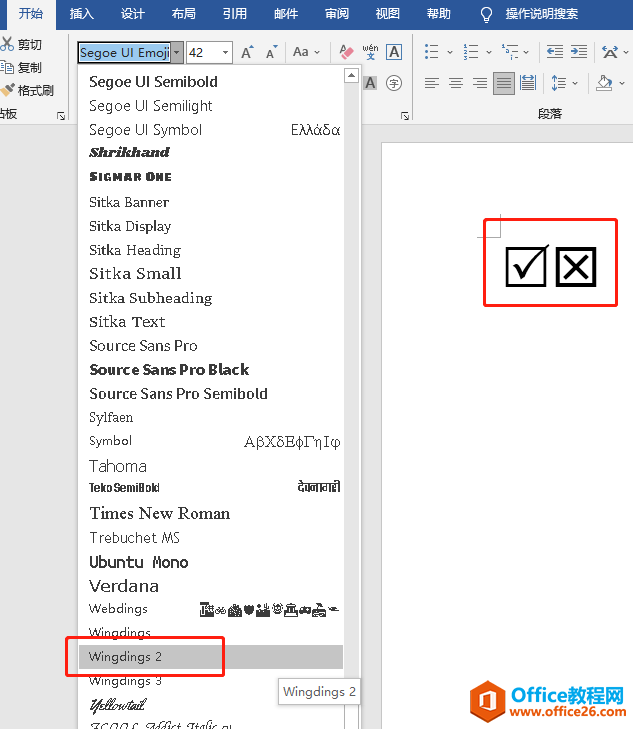
Task: Click the line spacing icon
Action: 558,83
